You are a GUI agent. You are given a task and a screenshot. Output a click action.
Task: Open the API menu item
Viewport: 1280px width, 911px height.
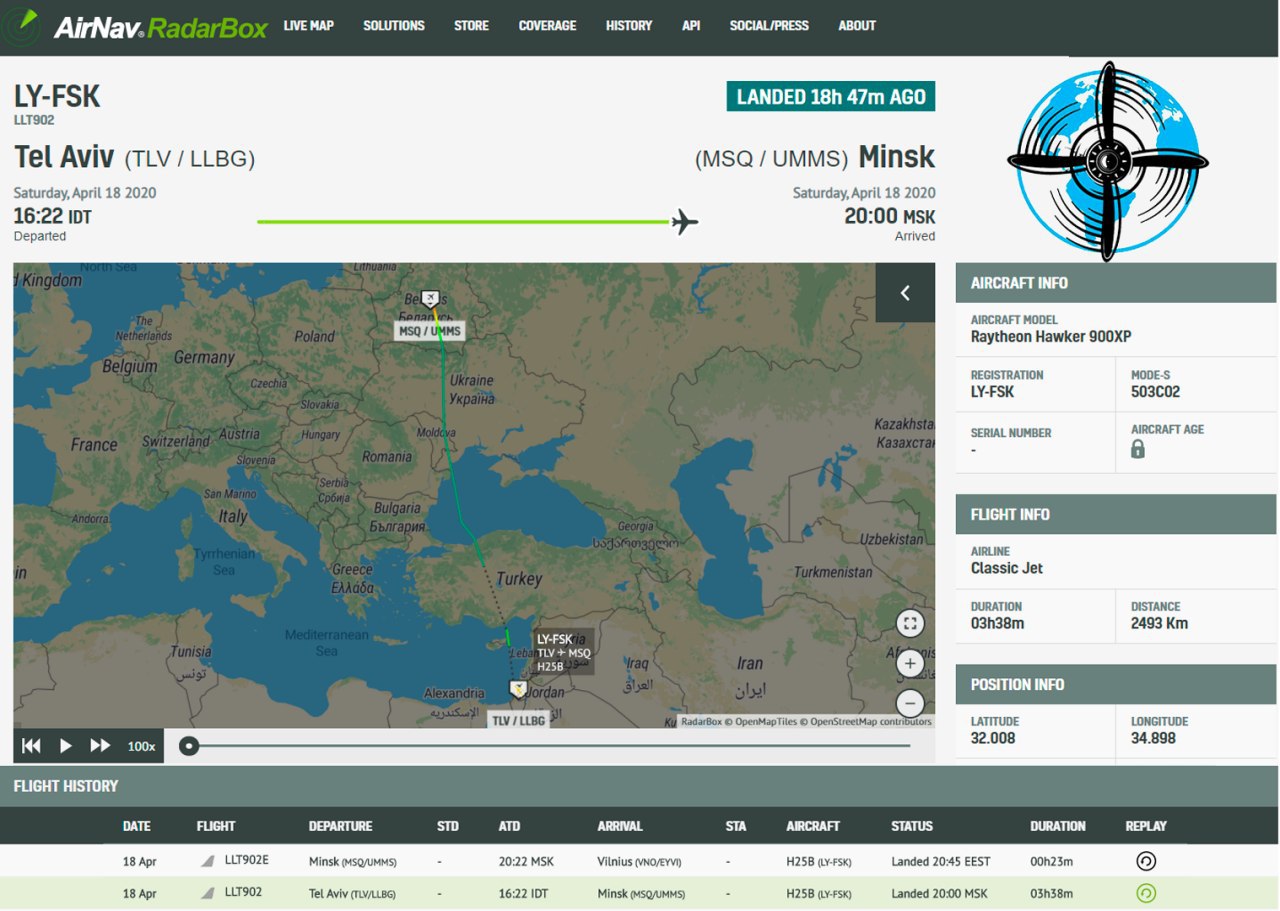(x=691, y=26)
